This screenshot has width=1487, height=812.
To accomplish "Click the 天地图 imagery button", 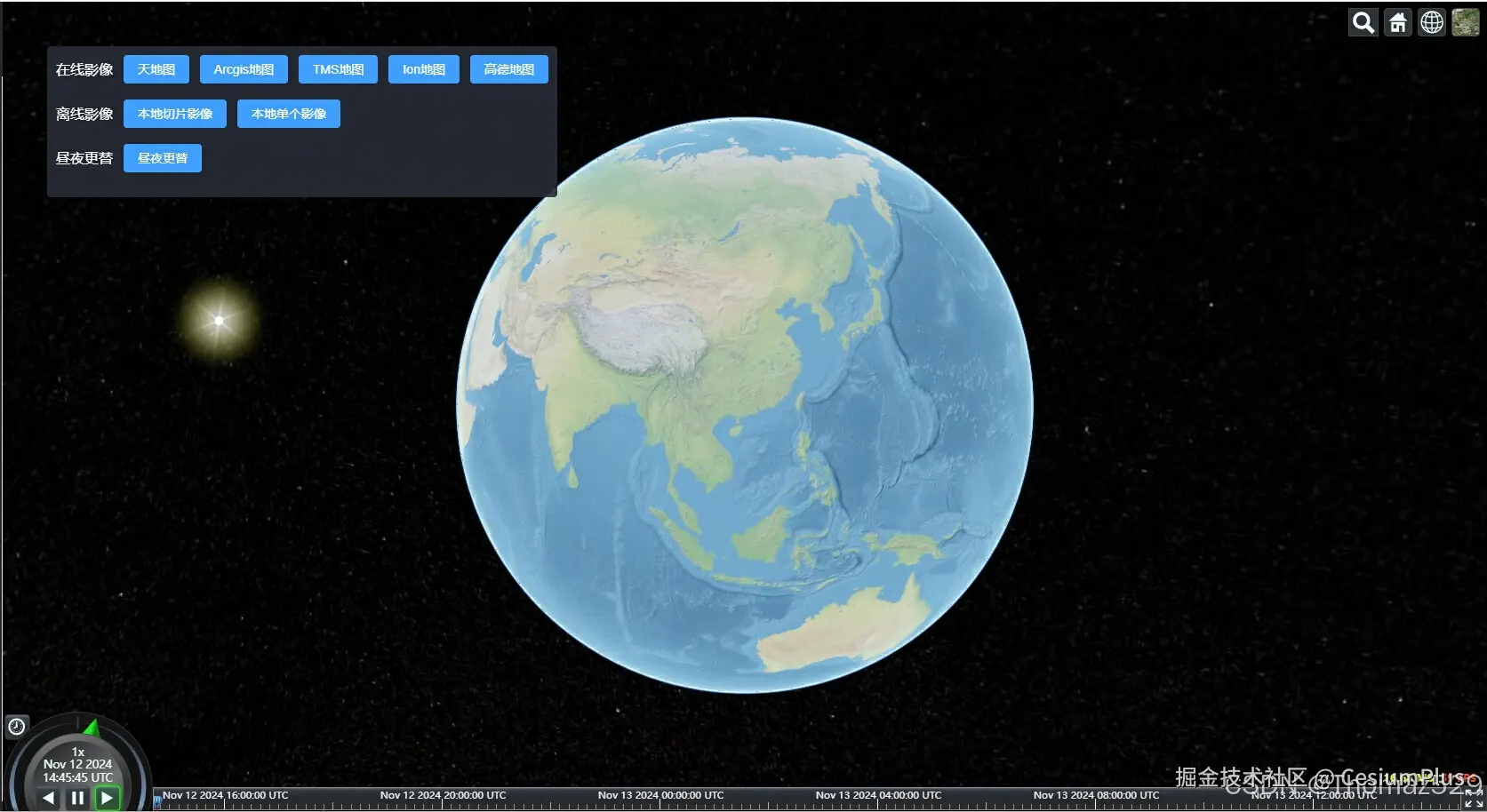I will click(x=156, y=69).
